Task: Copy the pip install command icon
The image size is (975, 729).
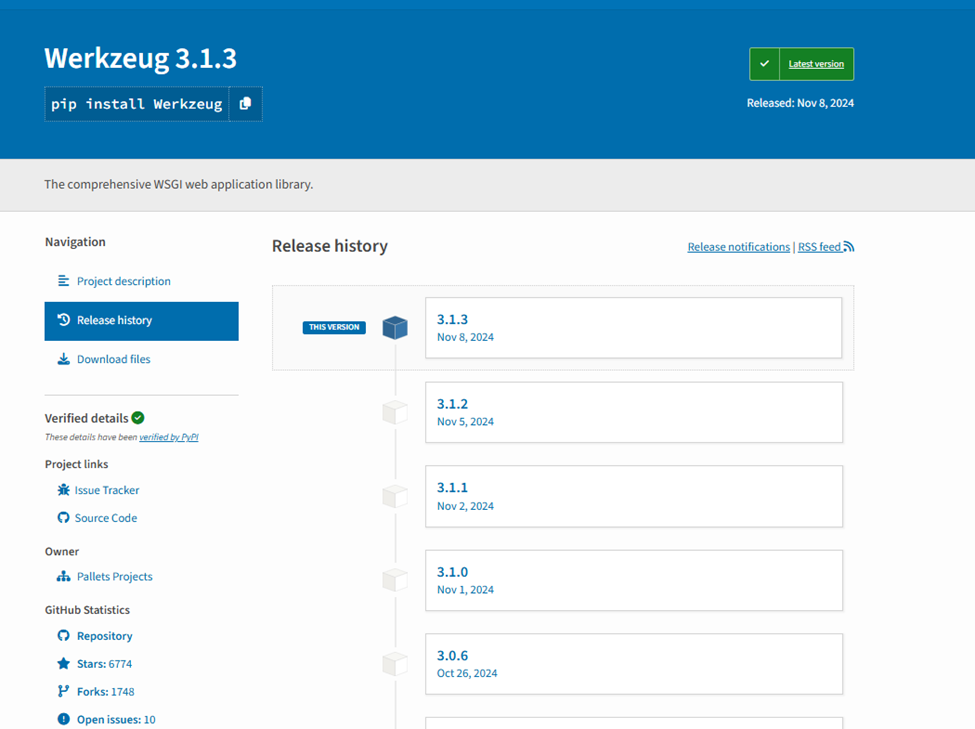Action: pyautogui.click(x=246, y=104)
